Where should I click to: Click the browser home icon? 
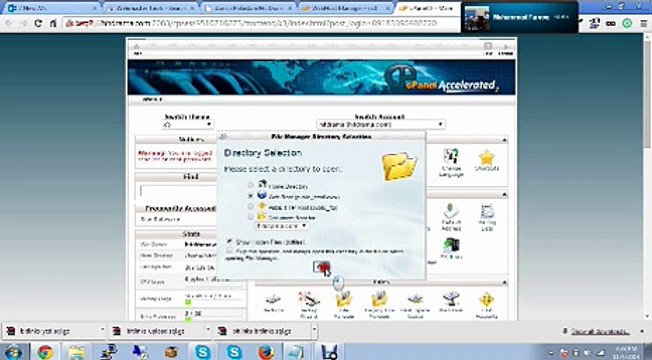pyautogui.click(x=53, y=23)
